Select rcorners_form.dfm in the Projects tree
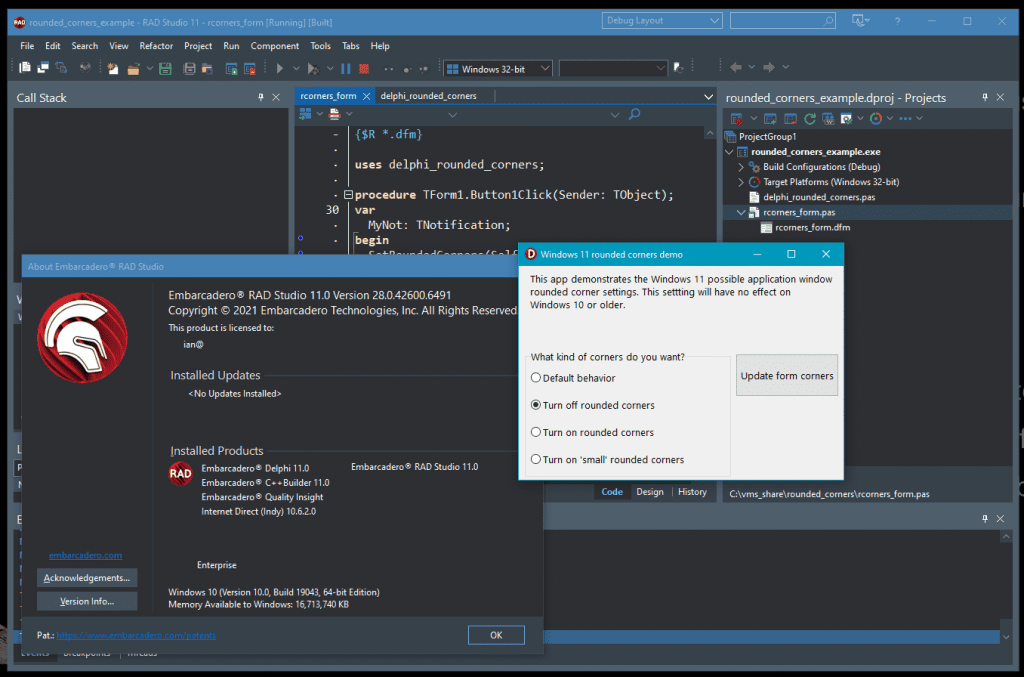The height and width of the screenshot is (677, 1024). [x=812, y=228]
